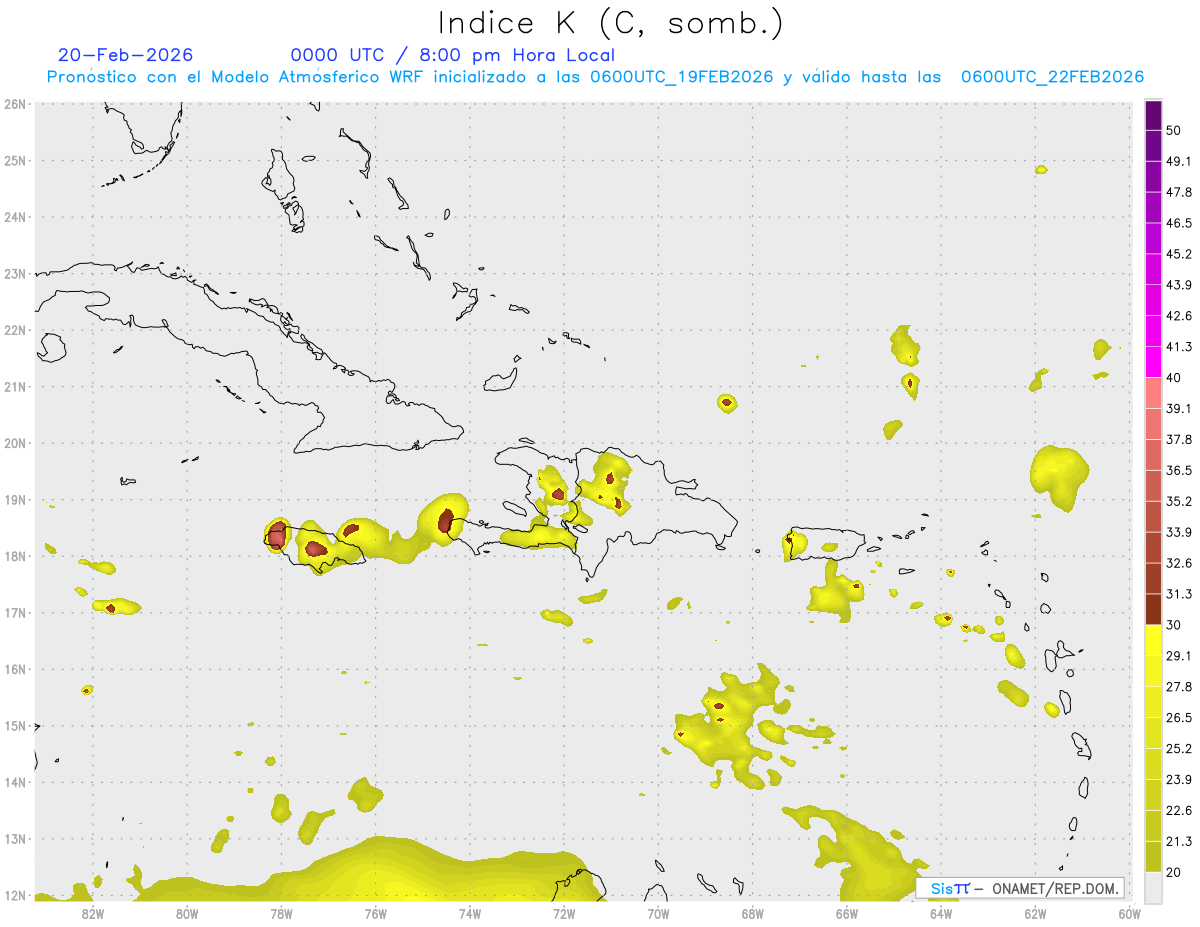Screen dimensions: 1200x927
Task: Click the color scale value 42.6
Action: pos(1178,316)
